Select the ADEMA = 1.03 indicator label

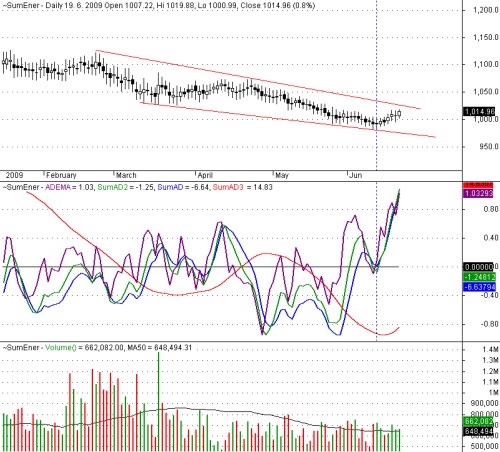(69, 187)
